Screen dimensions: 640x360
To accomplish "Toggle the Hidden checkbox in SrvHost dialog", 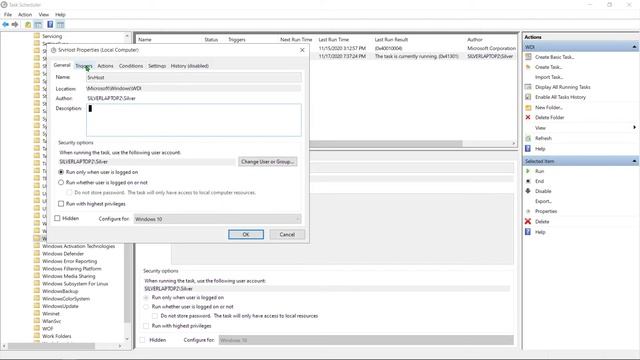I will click(58, 218).
